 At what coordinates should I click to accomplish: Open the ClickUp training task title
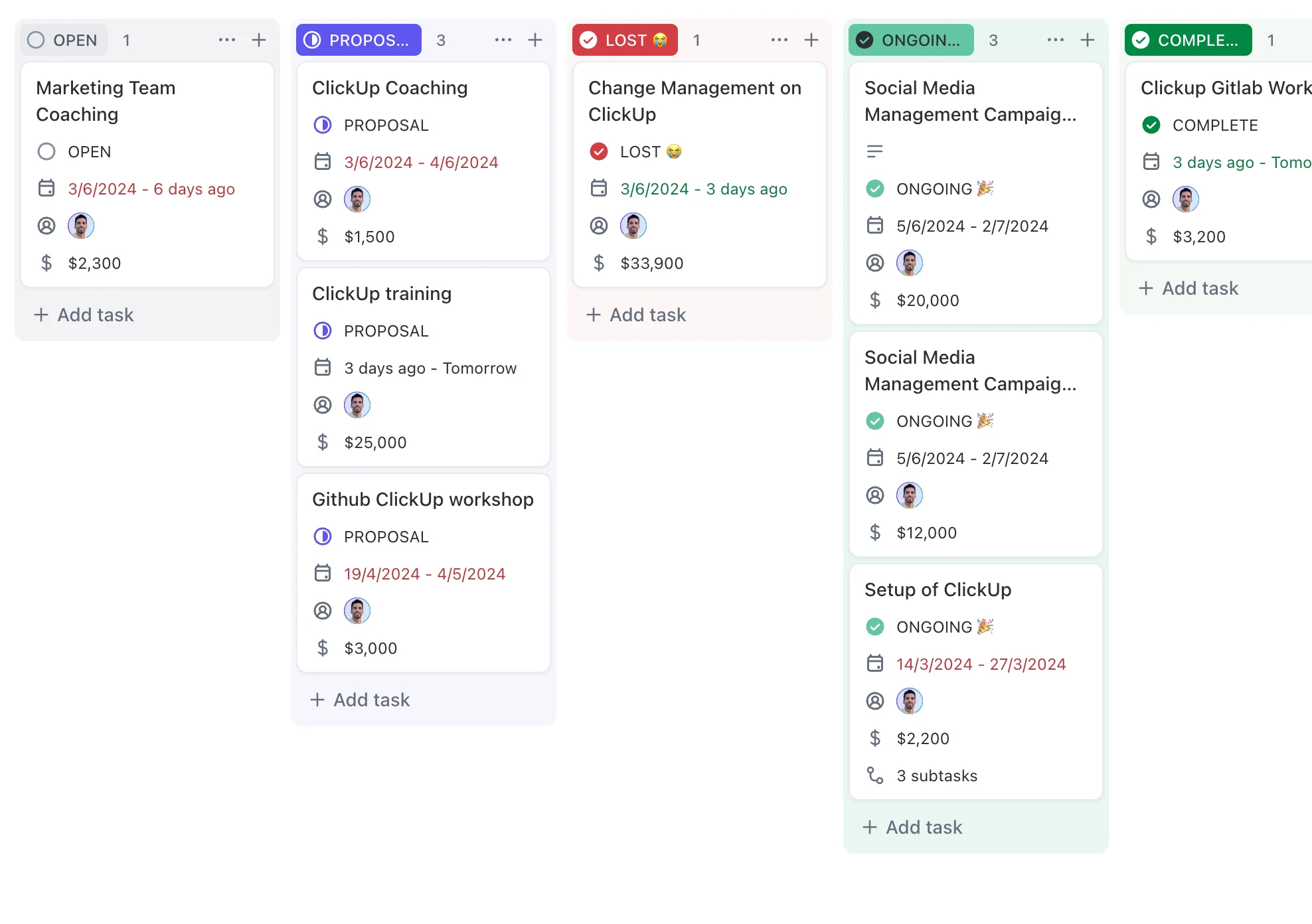[382, 293]
